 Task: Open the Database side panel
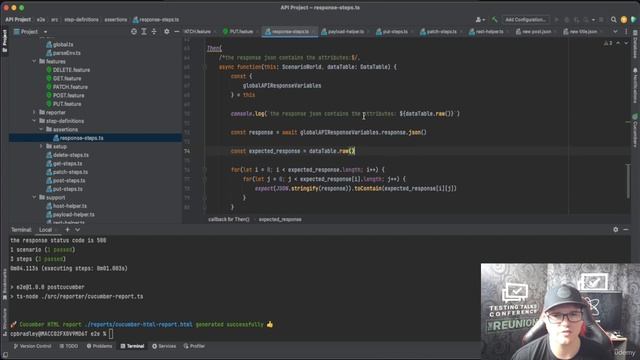(x=635, y=45)
